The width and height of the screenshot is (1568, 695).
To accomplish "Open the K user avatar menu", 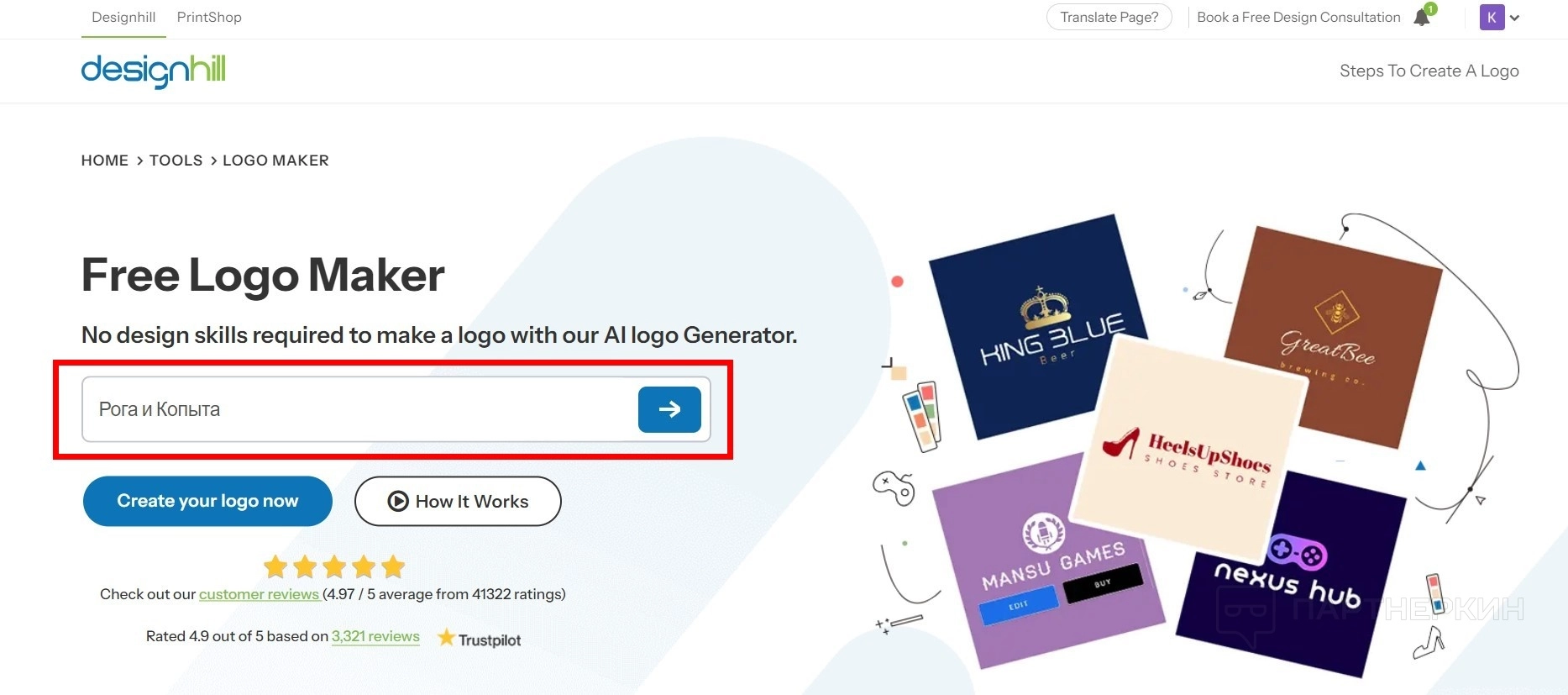I will (x=1492, y=18).
